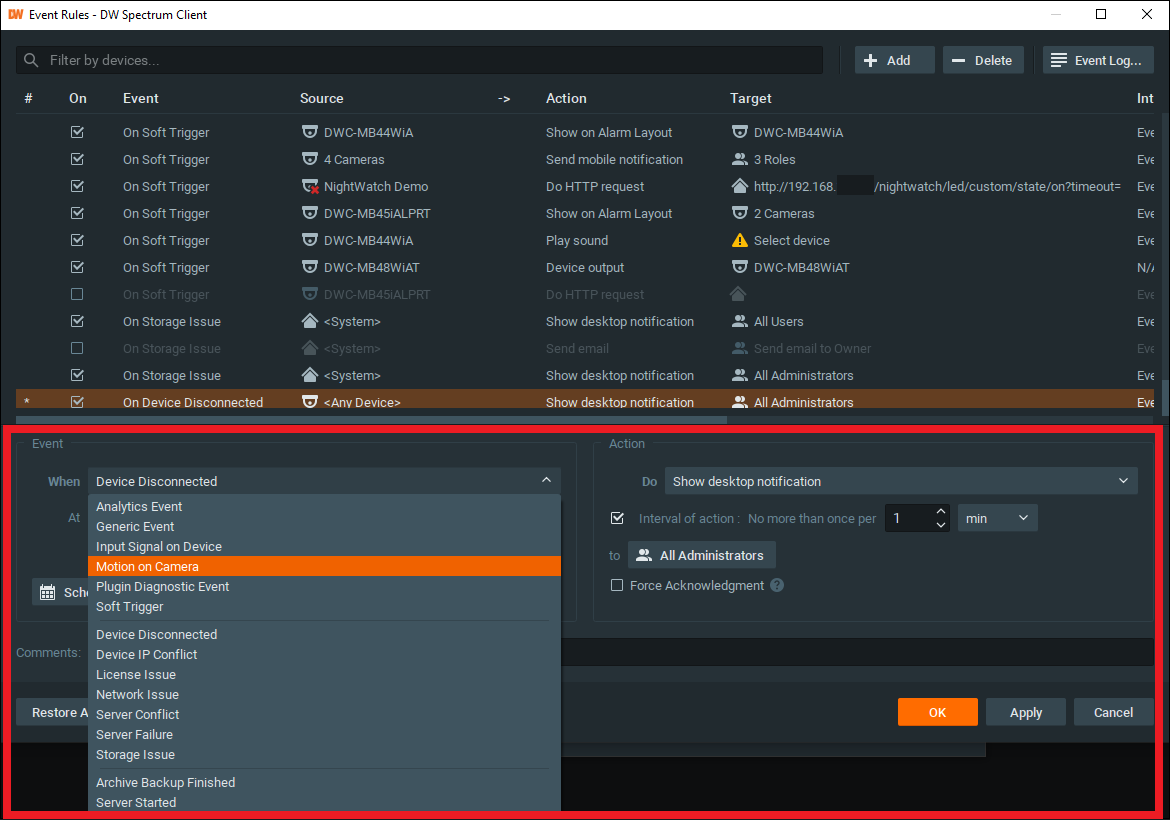This screenshot has width=1170, height=820.
Task: Open the Do action dropdown
Action: point(900,480)
